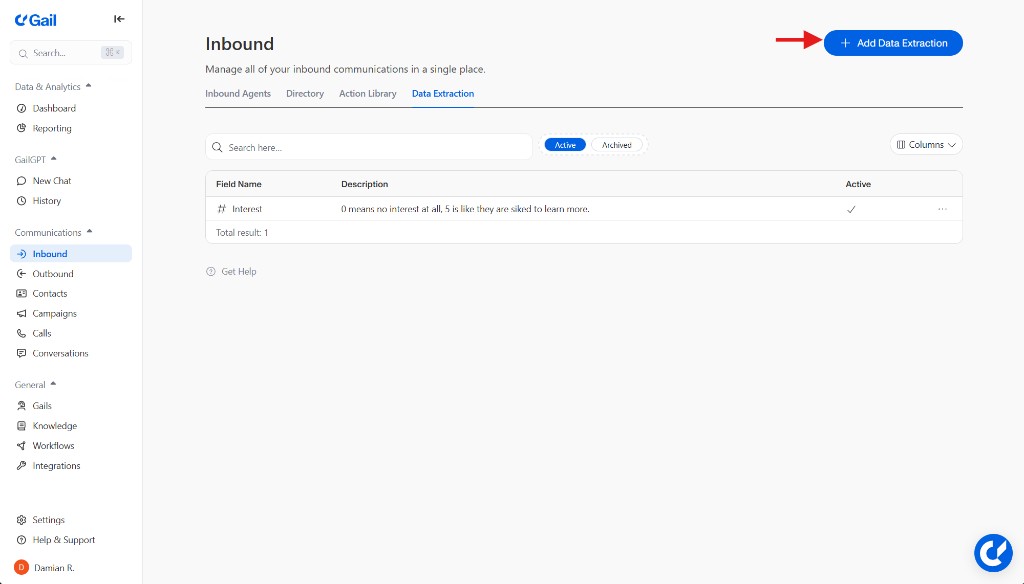Open the GailGPT History
Image resolution: width=1024 pixels, height=584 pixels.
point(48,201)
